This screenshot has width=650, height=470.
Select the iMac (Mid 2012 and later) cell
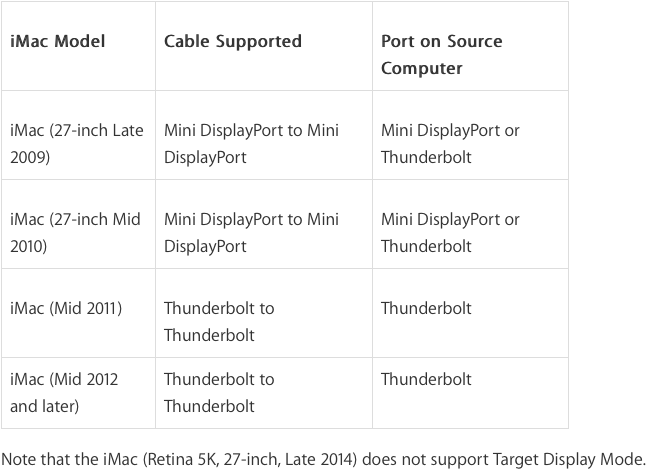point(78,393)
